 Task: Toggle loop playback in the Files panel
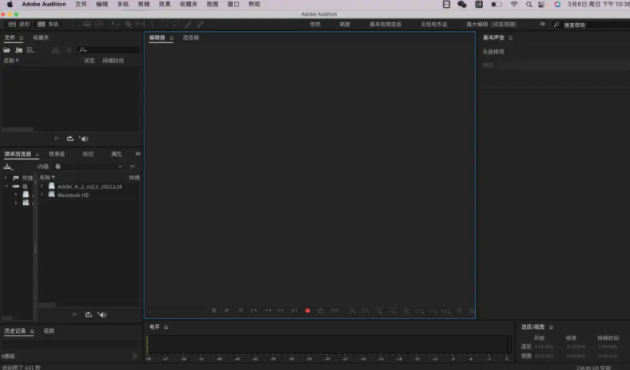pyautogui.click(x=70, y=139)
